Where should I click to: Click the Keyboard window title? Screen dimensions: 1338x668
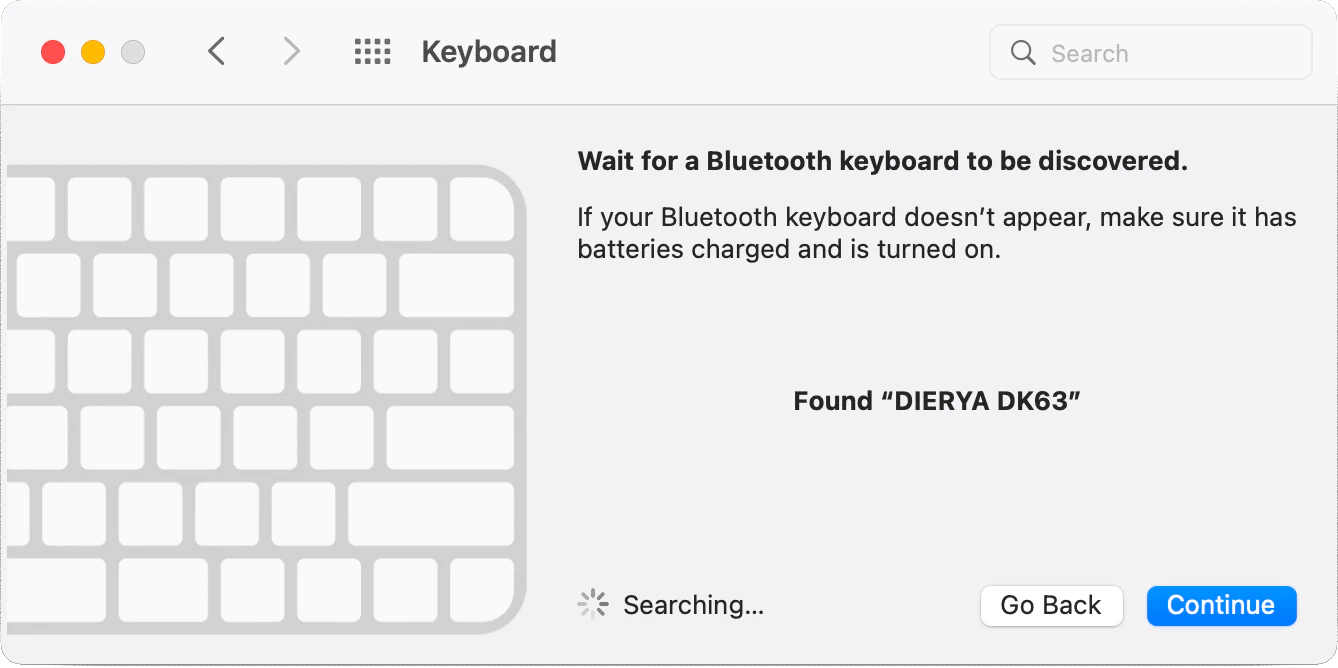(x=489, y=52)
